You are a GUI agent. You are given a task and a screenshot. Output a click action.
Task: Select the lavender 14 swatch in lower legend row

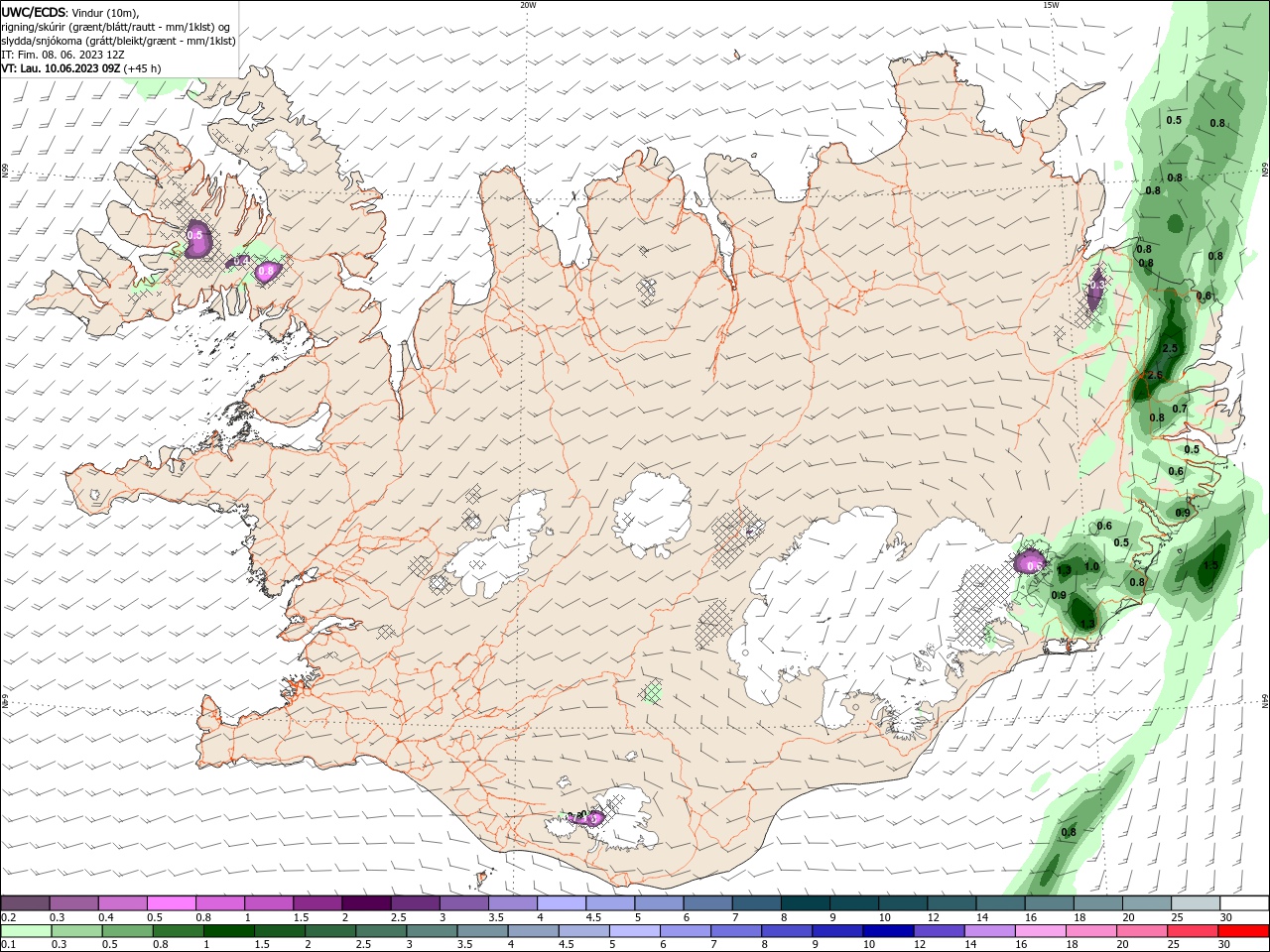[989, 931]
